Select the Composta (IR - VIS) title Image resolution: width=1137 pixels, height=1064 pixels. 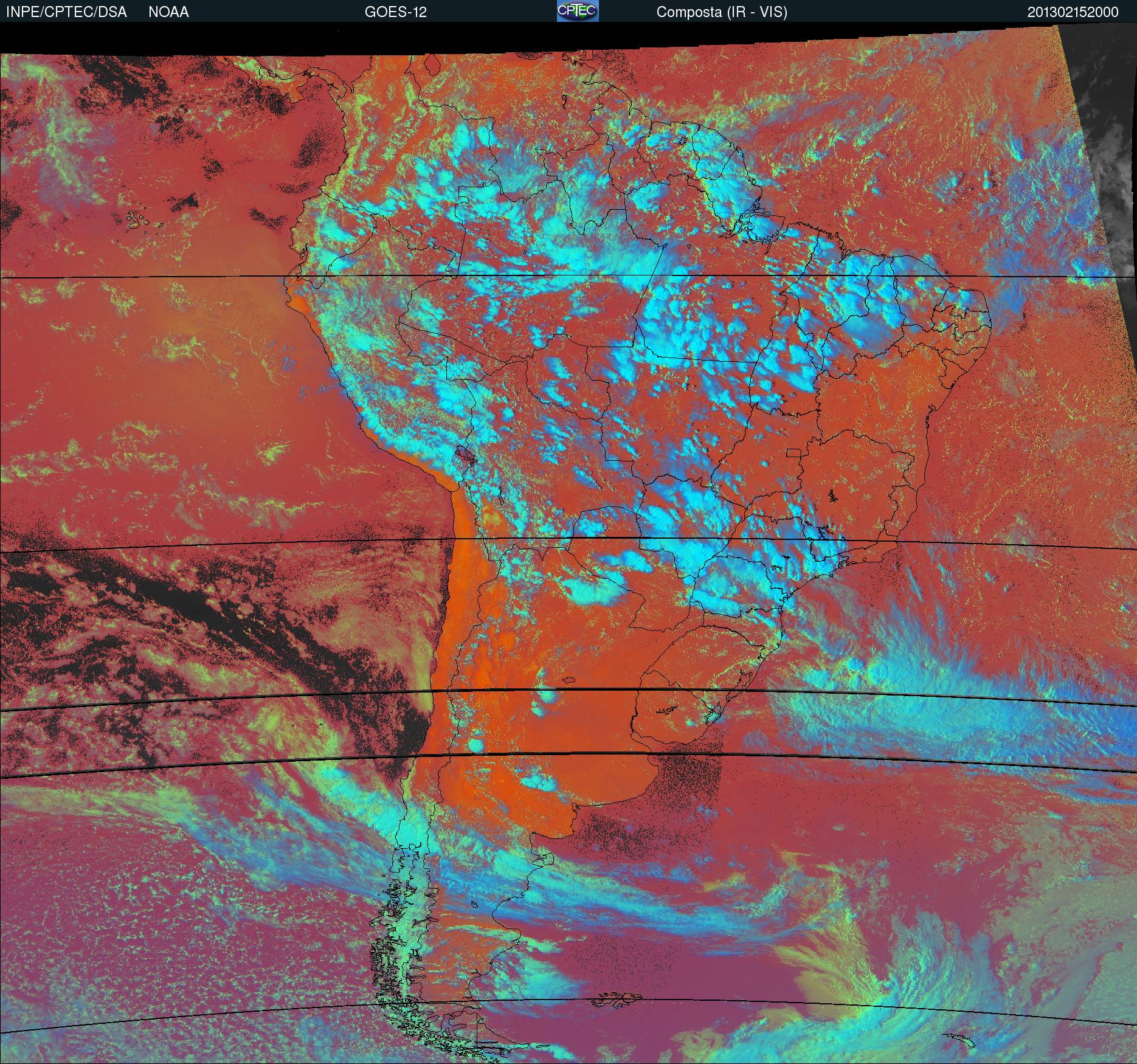(722, 12)
